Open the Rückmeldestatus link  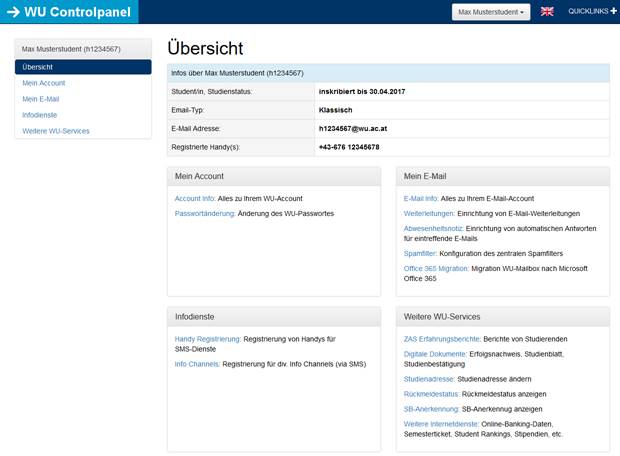click(x=431, y=394)
